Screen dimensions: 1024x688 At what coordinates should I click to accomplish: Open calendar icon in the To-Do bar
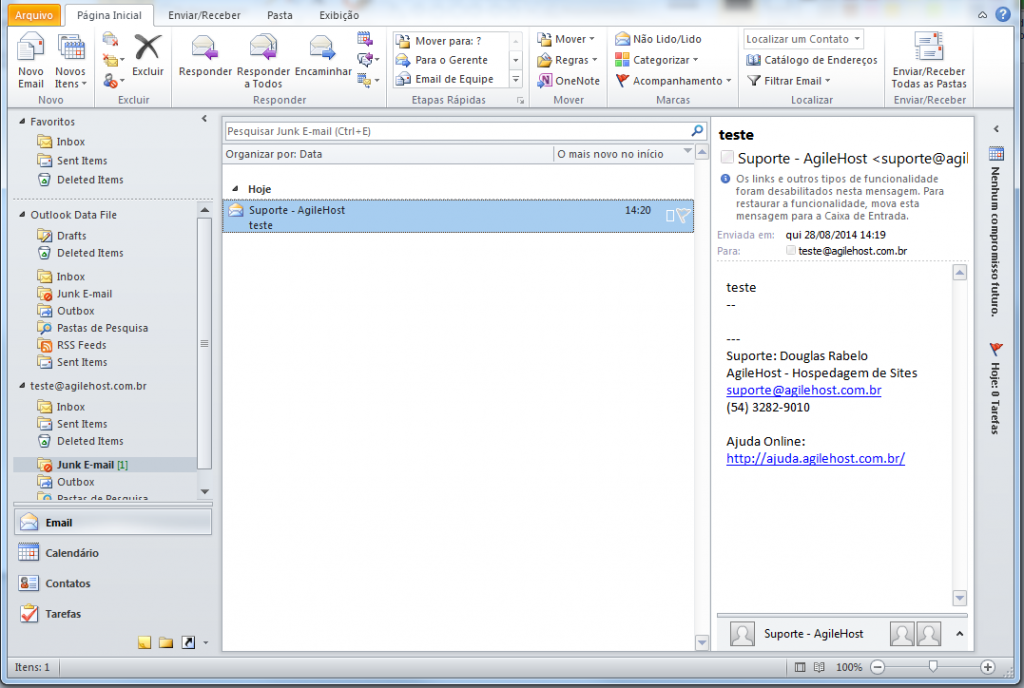(x=996, y=154)
